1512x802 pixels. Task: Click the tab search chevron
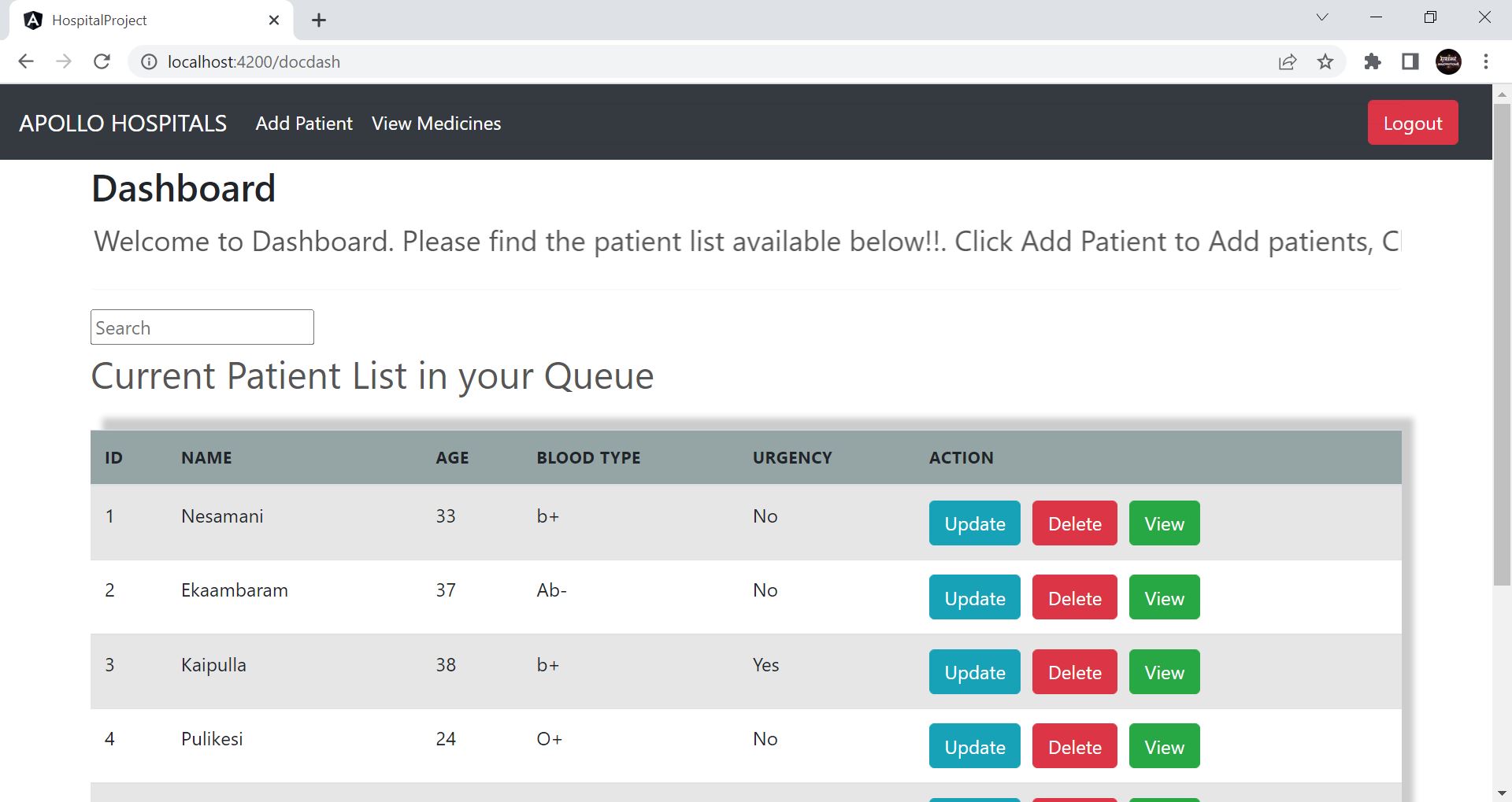click(x=1321, y=17)
